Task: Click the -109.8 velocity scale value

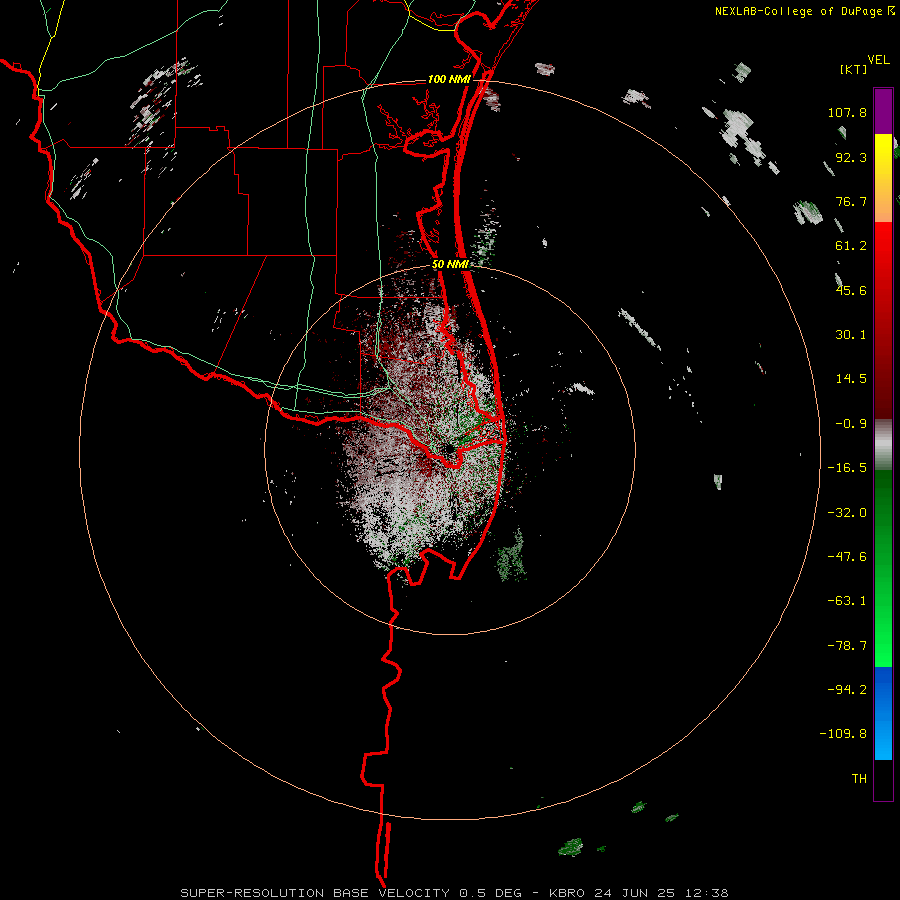Action: (x=843, y=734)
